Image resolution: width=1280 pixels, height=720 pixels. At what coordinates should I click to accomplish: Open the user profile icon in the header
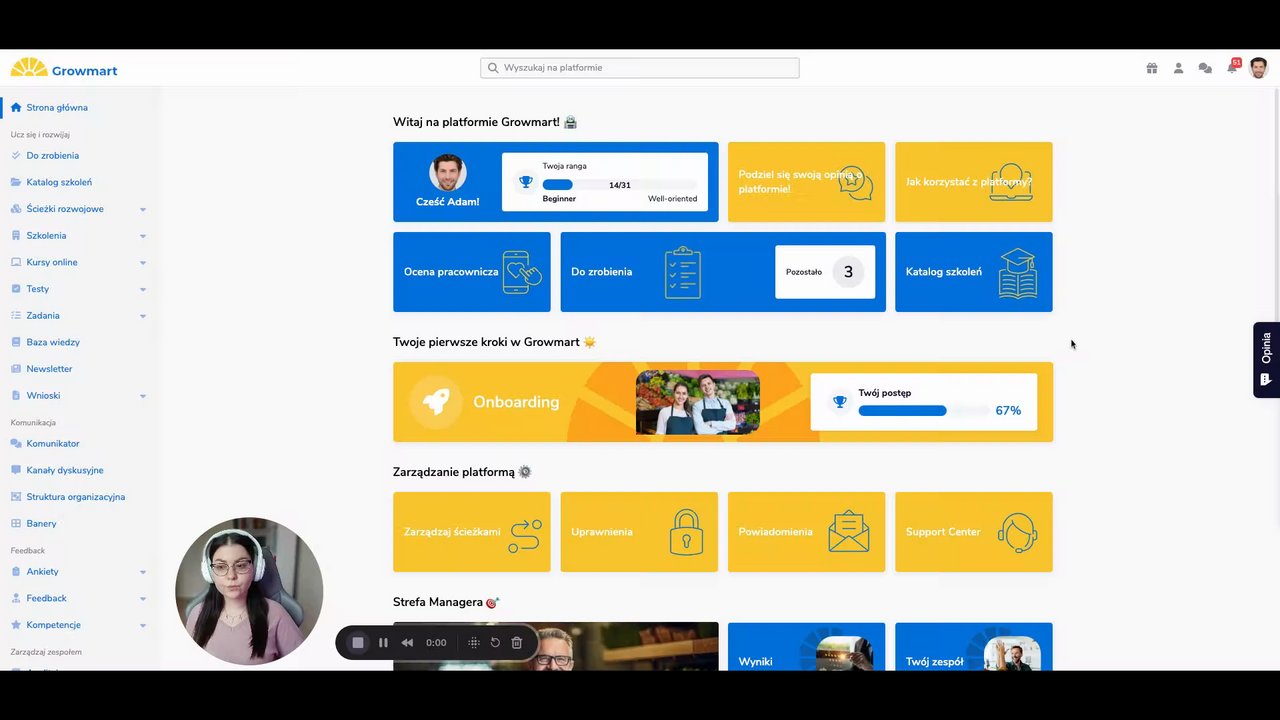[x=1178, y=68]
